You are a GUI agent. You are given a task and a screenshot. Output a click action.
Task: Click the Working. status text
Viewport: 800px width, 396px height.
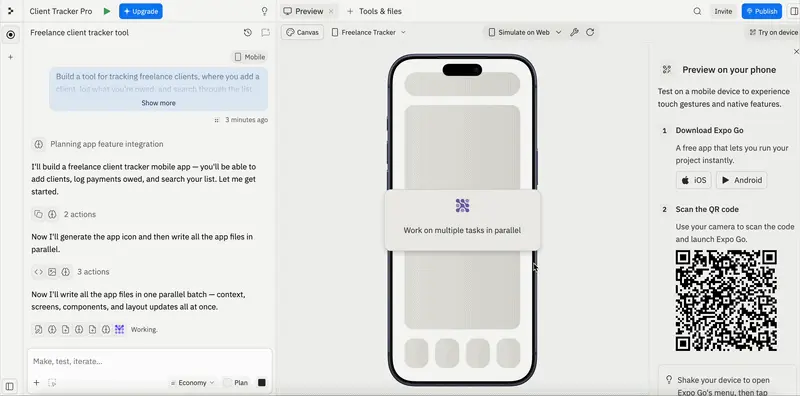pos(144,330)
